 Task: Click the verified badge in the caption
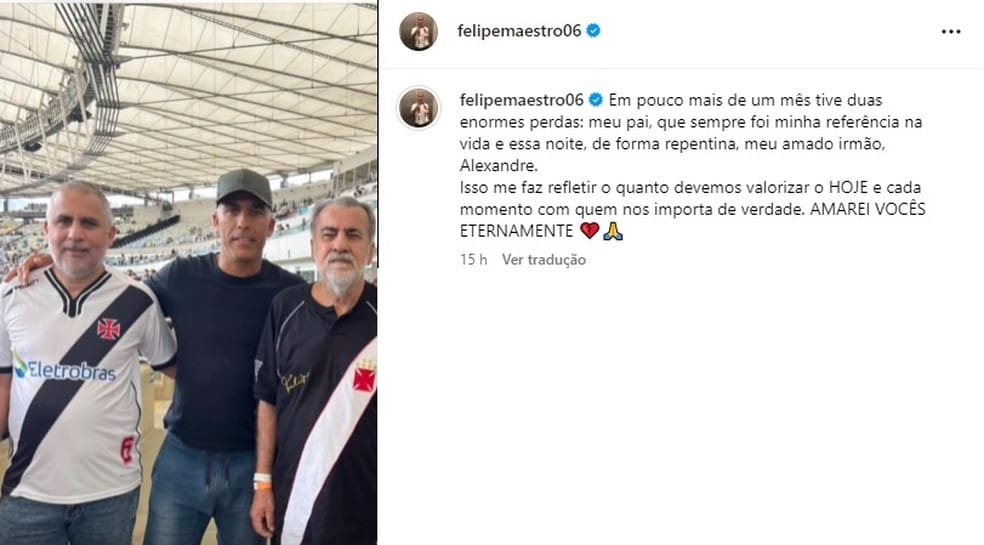click(596, 100)
